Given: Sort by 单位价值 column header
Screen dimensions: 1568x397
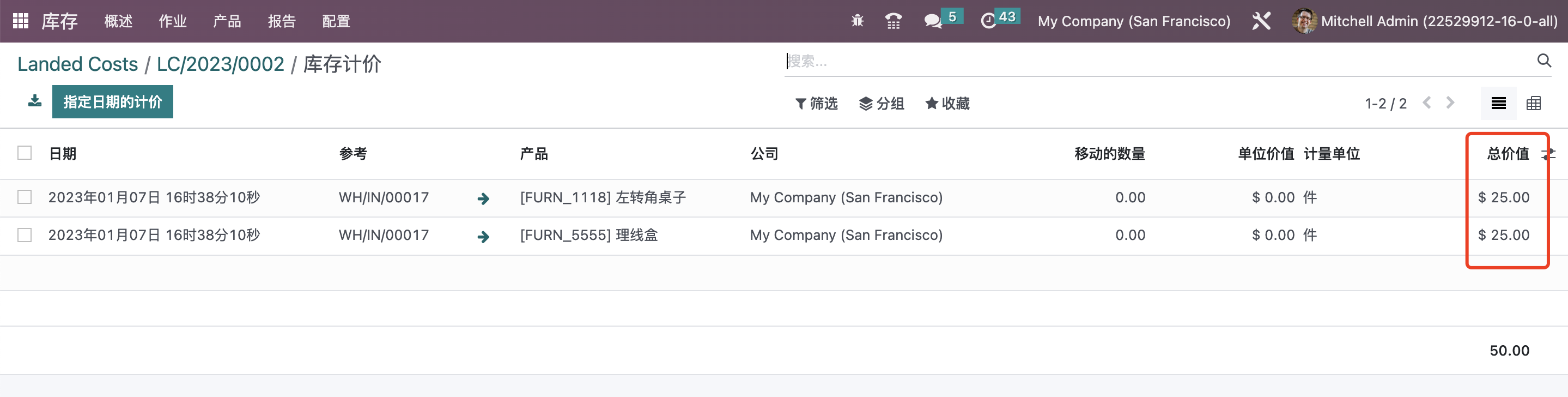Looking at the screenshot, I should coord(1266,153).
